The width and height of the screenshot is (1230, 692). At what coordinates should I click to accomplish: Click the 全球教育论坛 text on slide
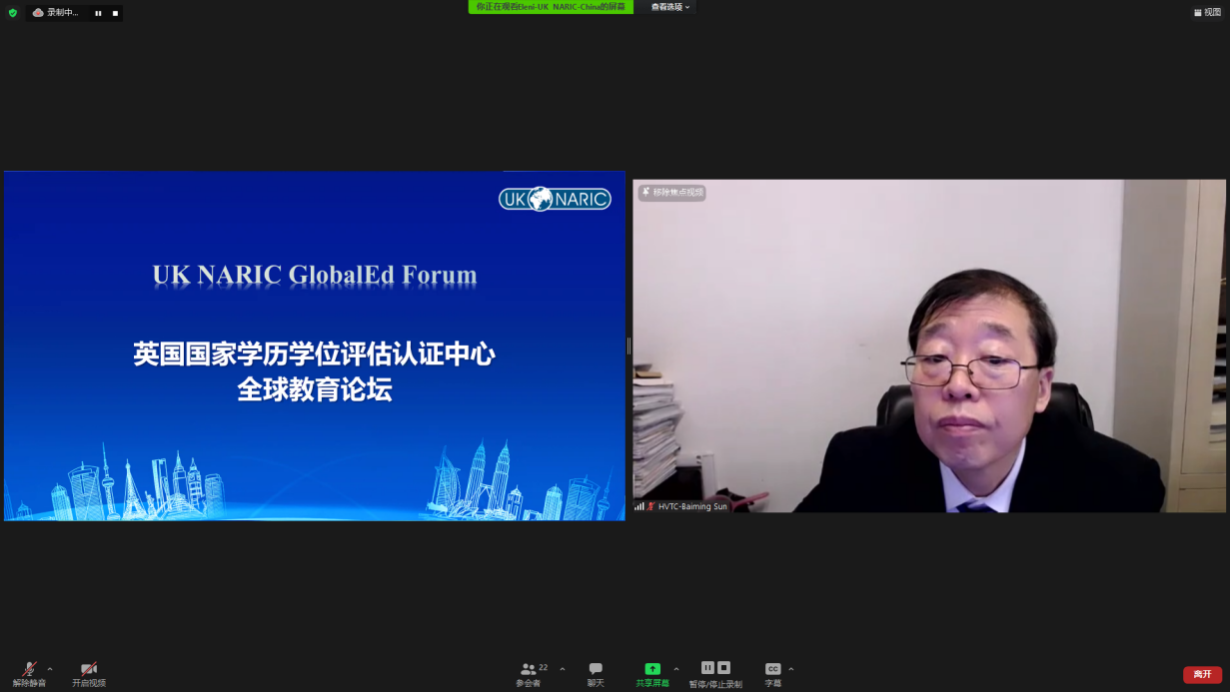314,390
